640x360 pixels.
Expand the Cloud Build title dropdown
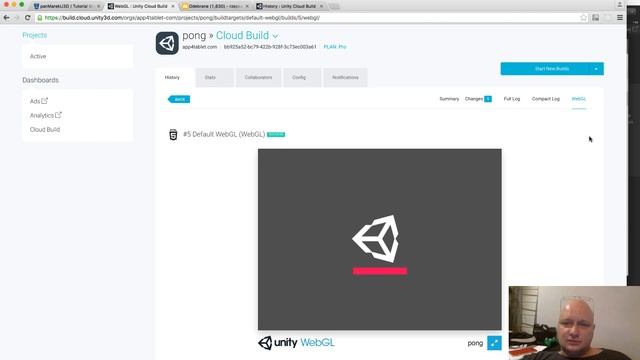click(276, 36)
